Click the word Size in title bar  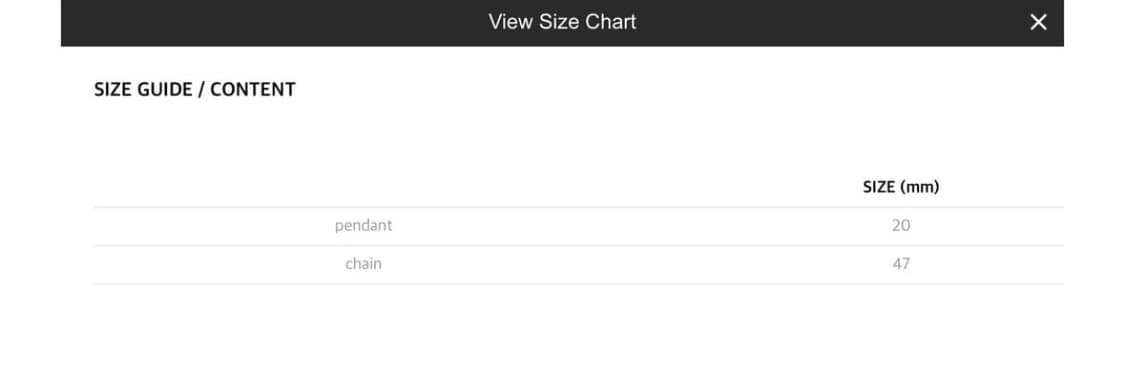[x=560, y=22]
